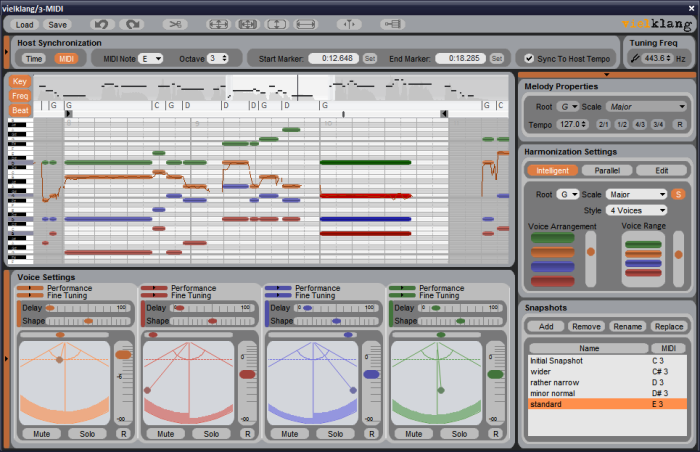Click the Start Marker time field
Viewport: 700px width, 452px height.
pyautogui.click(x=333, y=59)
